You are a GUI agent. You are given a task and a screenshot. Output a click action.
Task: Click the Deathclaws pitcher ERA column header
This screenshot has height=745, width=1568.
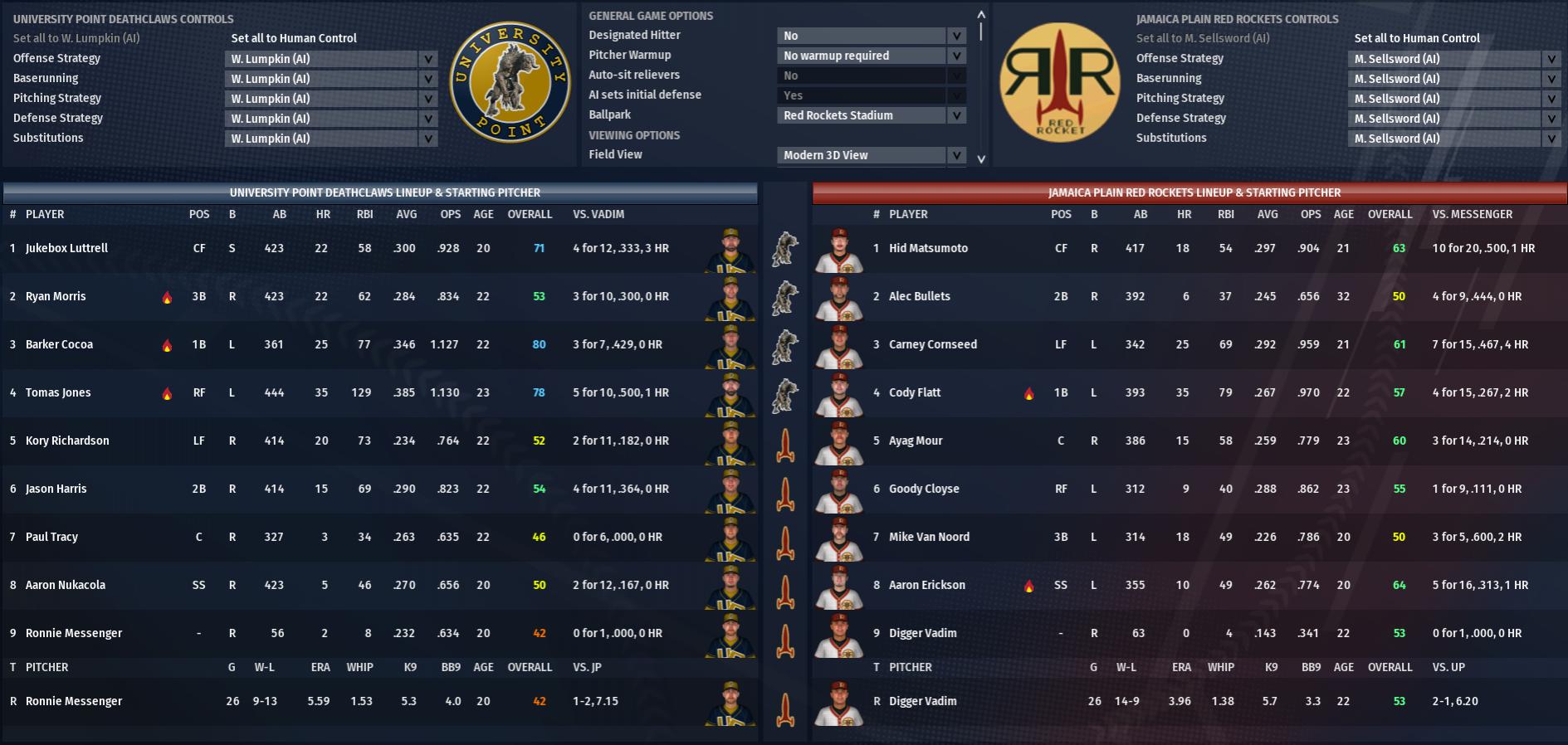pyautogui.click(x=320, y=667)
